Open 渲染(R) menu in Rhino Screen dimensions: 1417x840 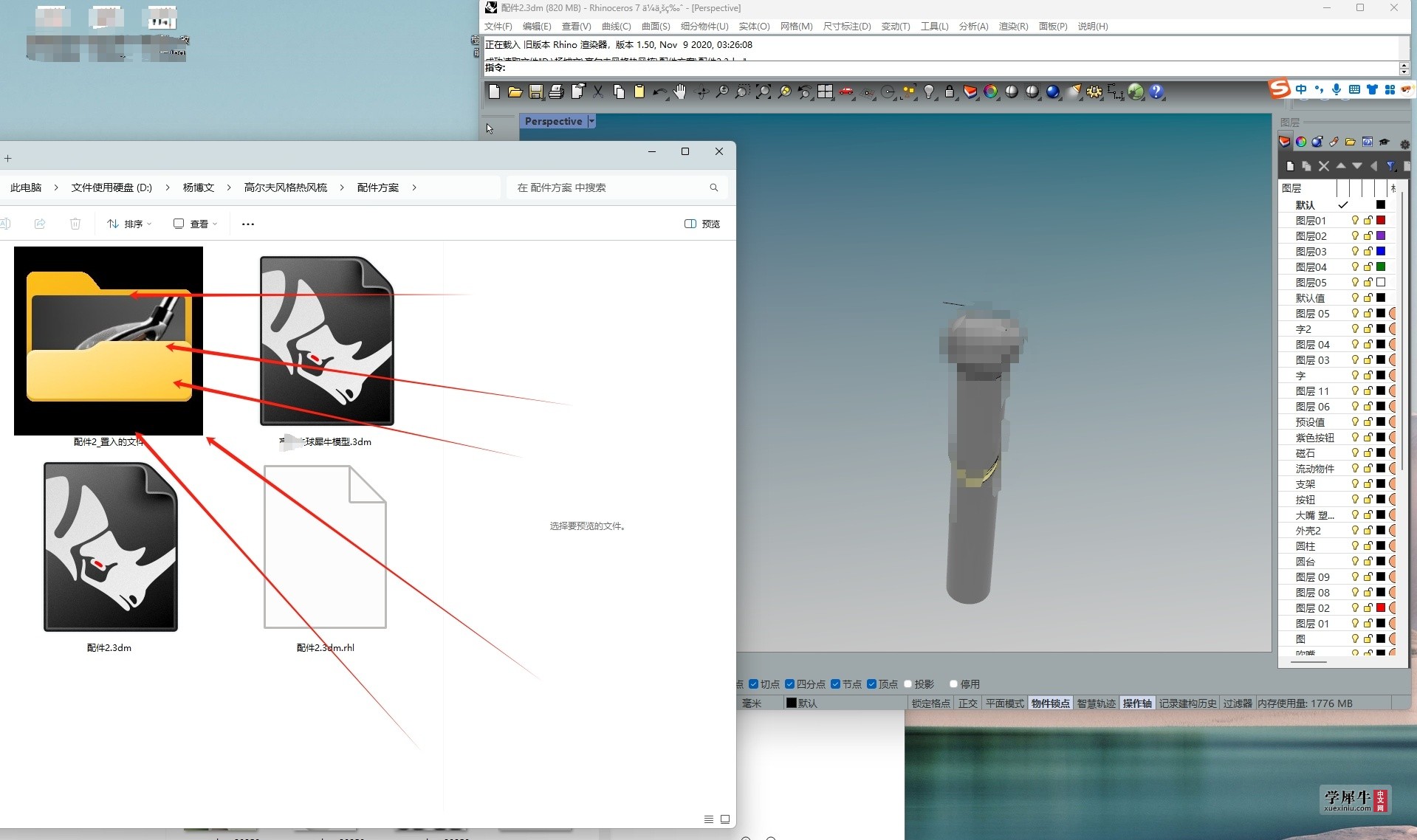tap(1013, 26)
